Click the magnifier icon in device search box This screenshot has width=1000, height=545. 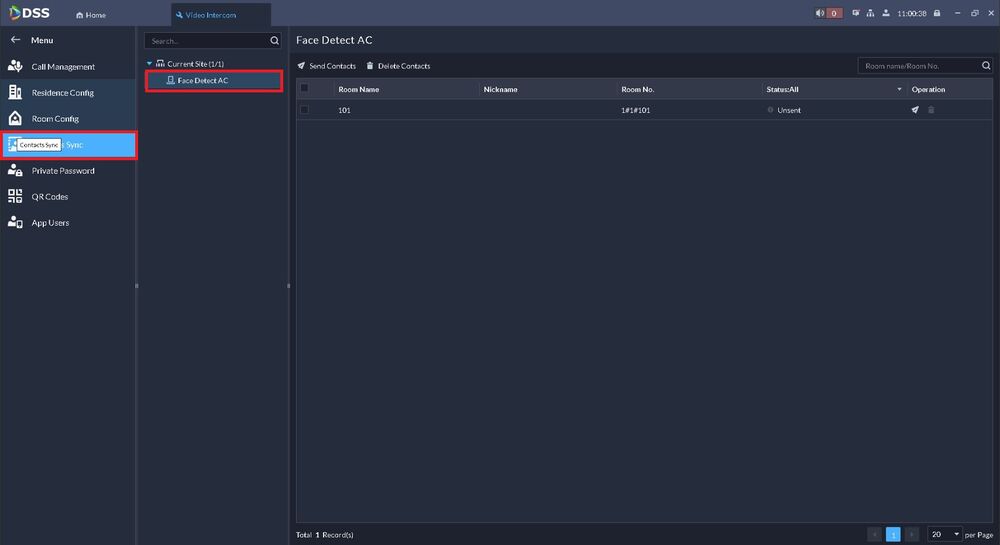[x=275, y=41]
